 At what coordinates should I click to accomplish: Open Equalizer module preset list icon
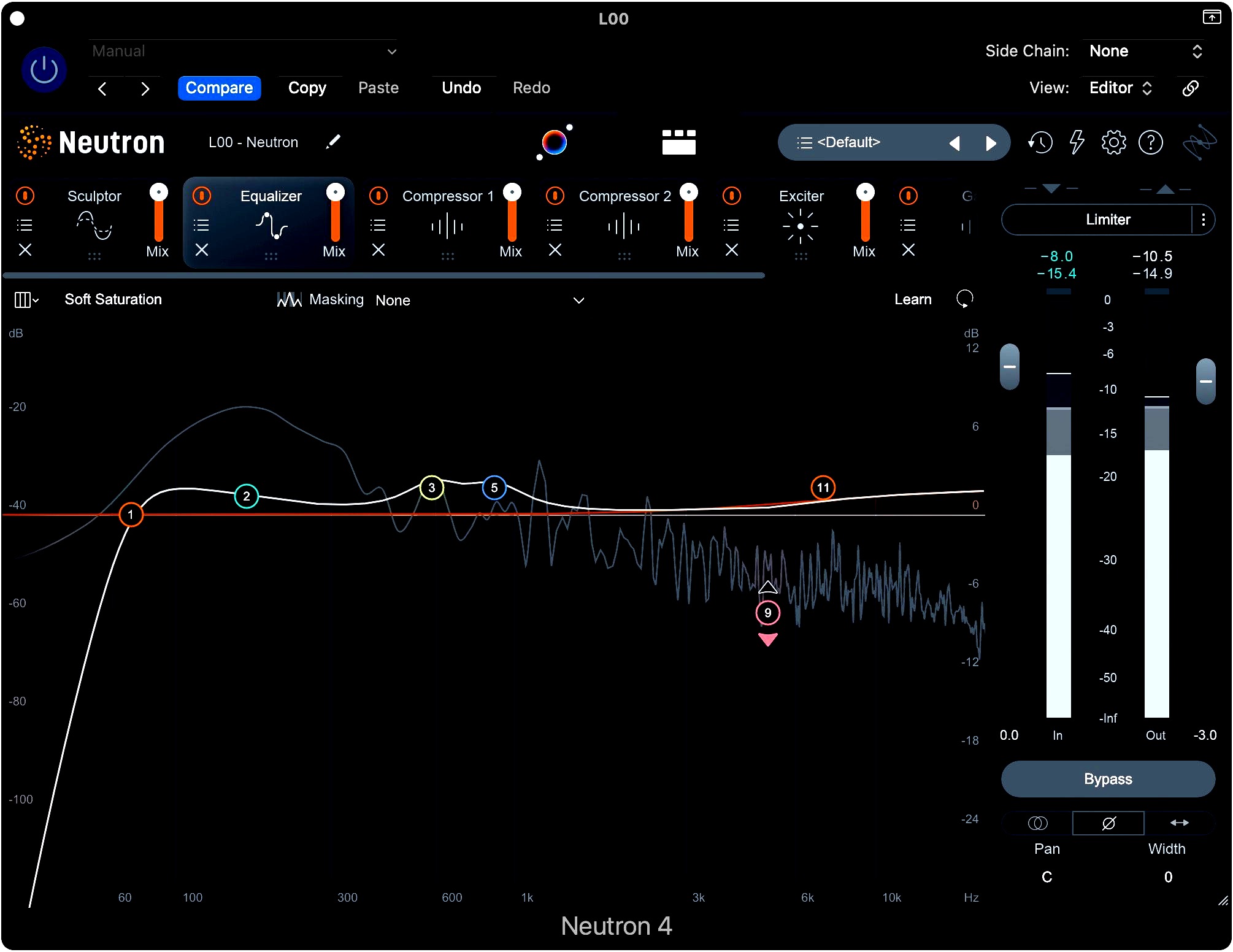[202, 225]
